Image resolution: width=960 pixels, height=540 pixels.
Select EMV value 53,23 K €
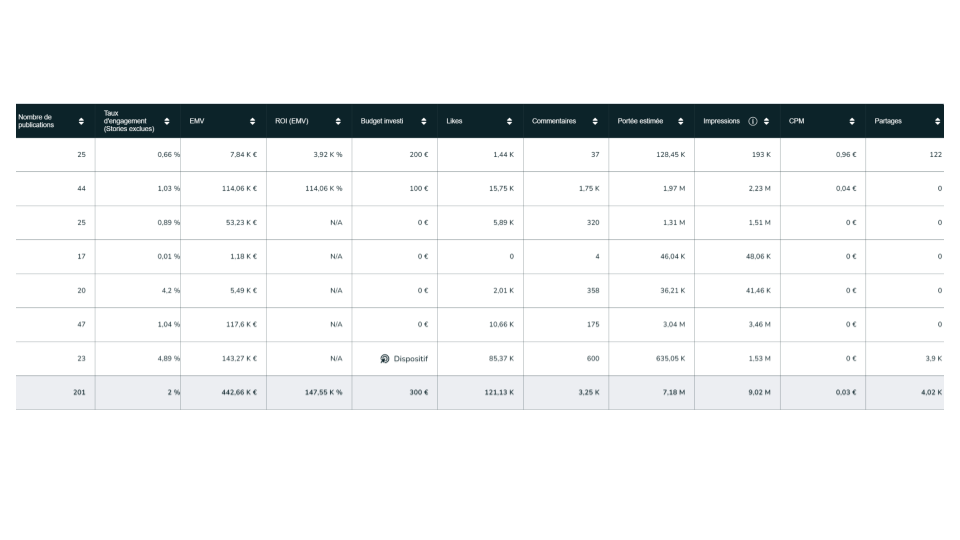(242, 223)
